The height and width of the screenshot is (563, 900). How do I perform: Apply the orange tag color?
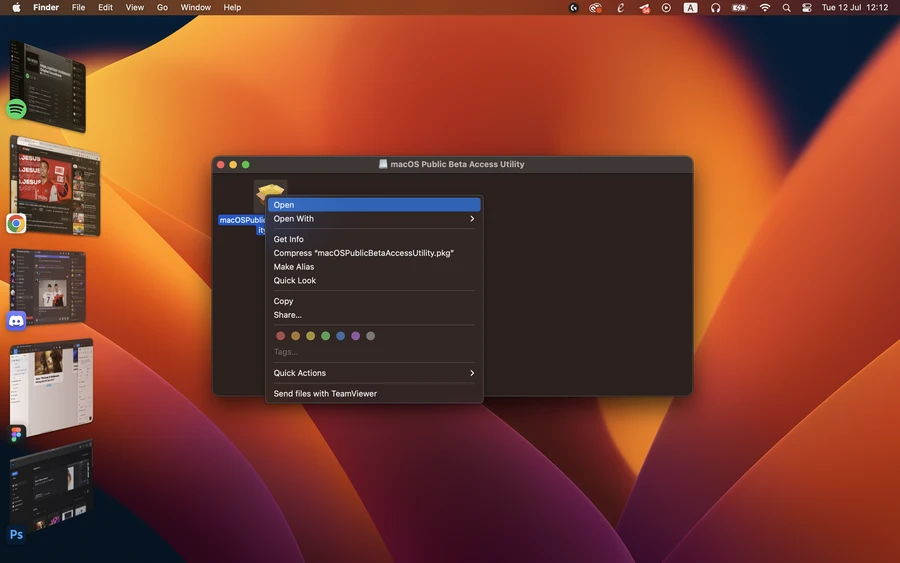[296, 336]
